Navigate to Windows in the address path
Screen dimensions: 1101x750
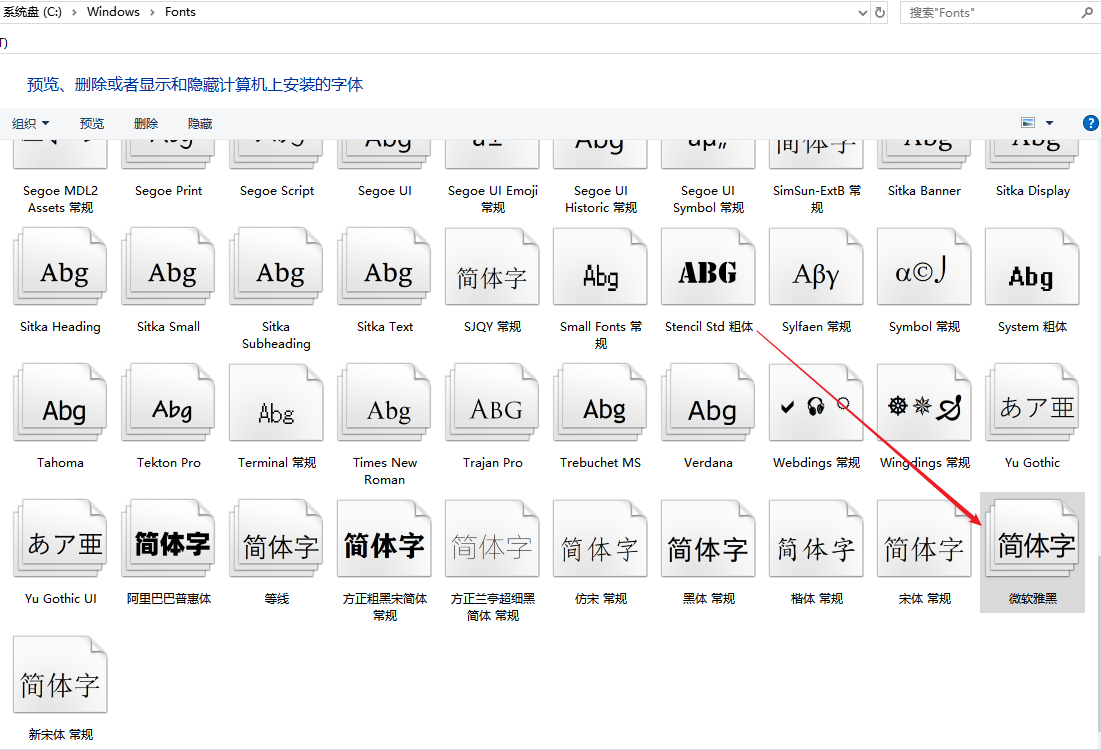pos(113,12)
